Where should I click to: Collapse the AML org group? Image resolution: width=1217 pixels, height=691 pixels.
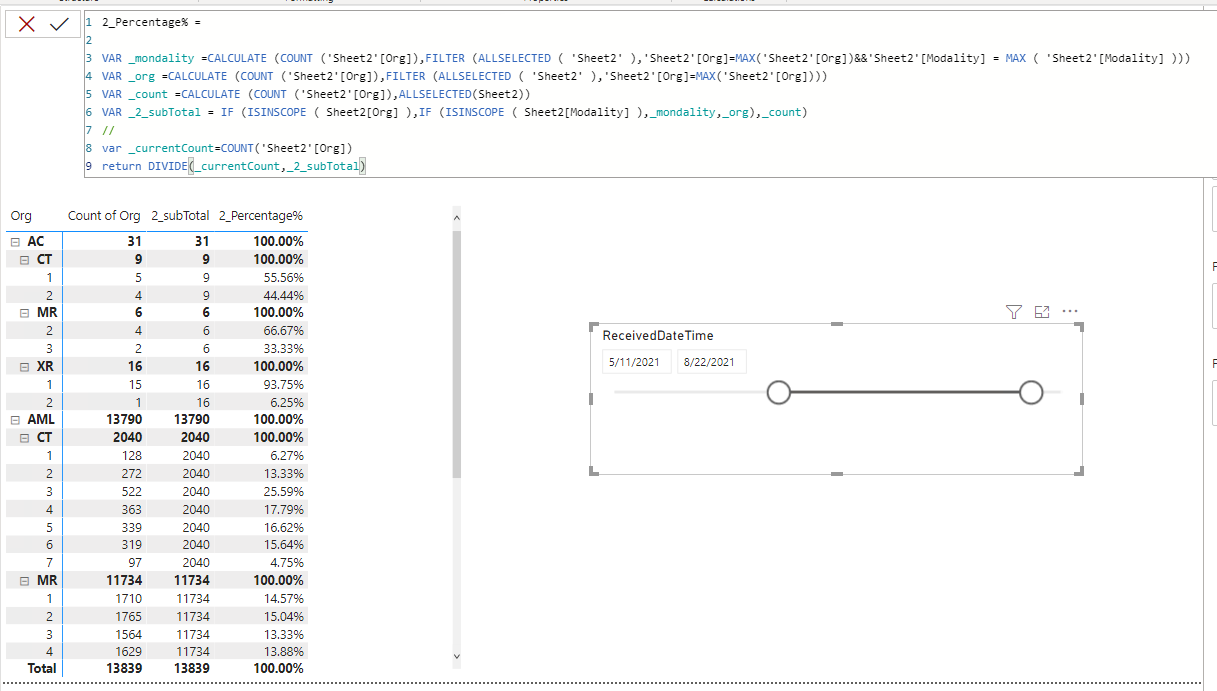click(15, 420)
